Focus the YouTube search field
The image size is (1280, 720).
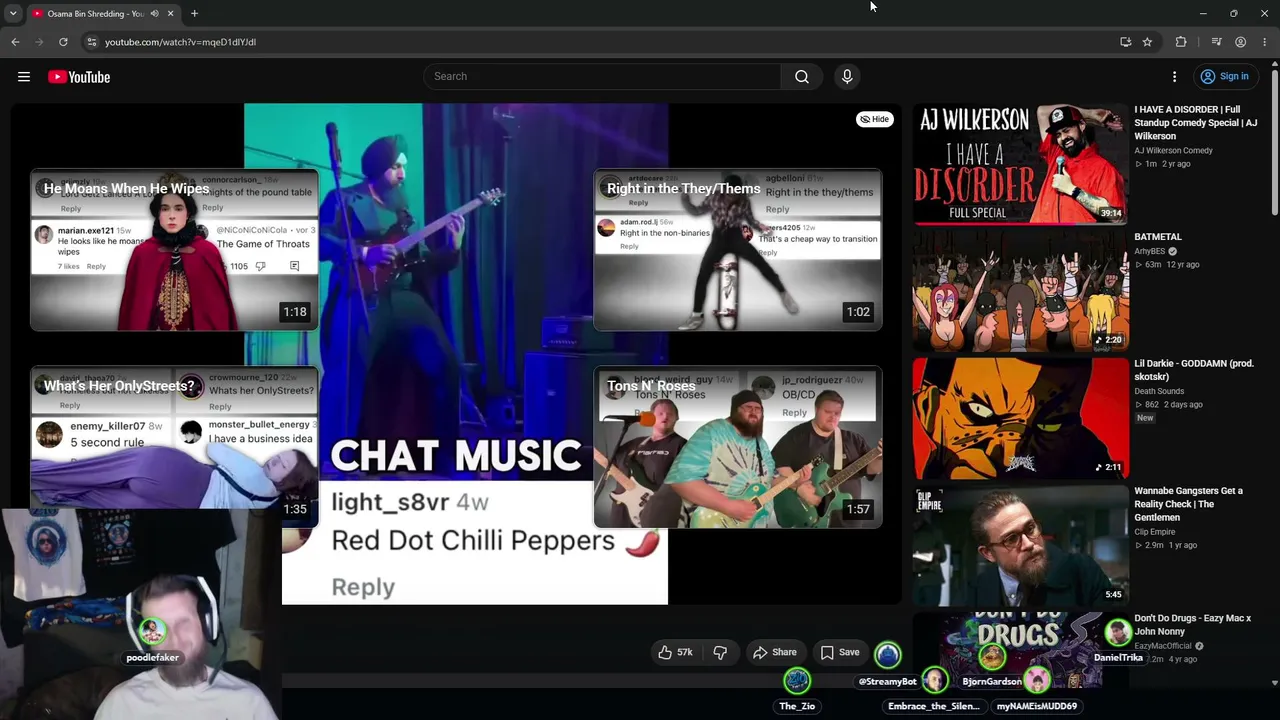(602, 77)
